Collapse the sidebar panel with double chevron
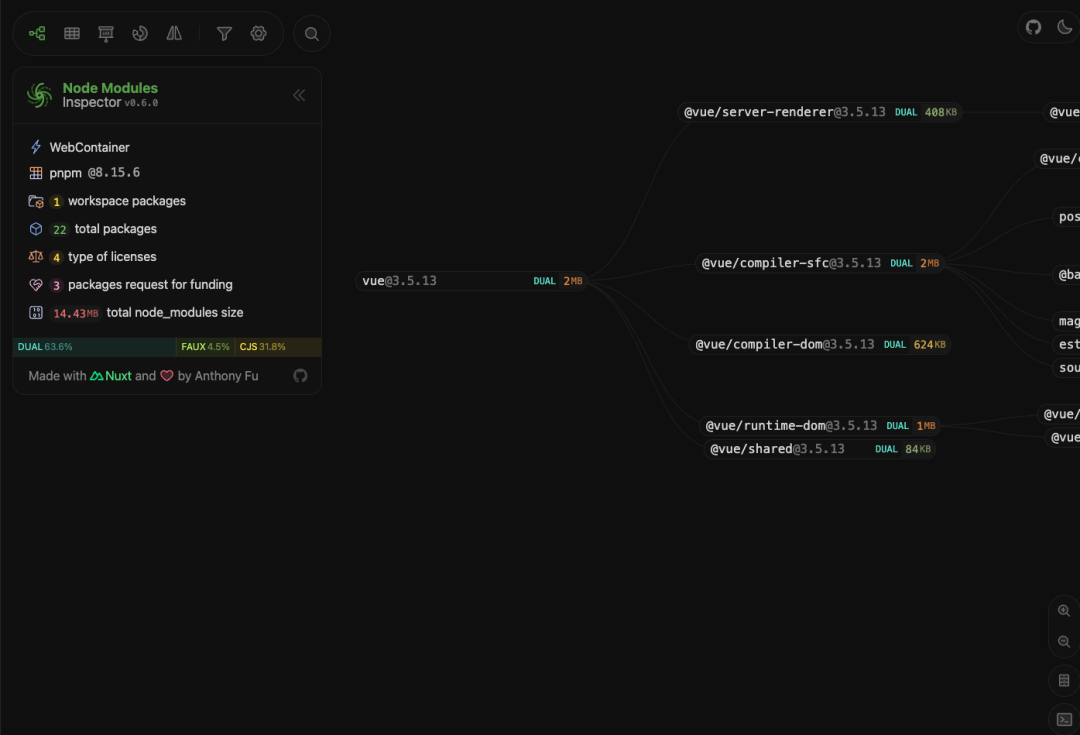This screenshot has height=735, width=1080. coord(299,95)
